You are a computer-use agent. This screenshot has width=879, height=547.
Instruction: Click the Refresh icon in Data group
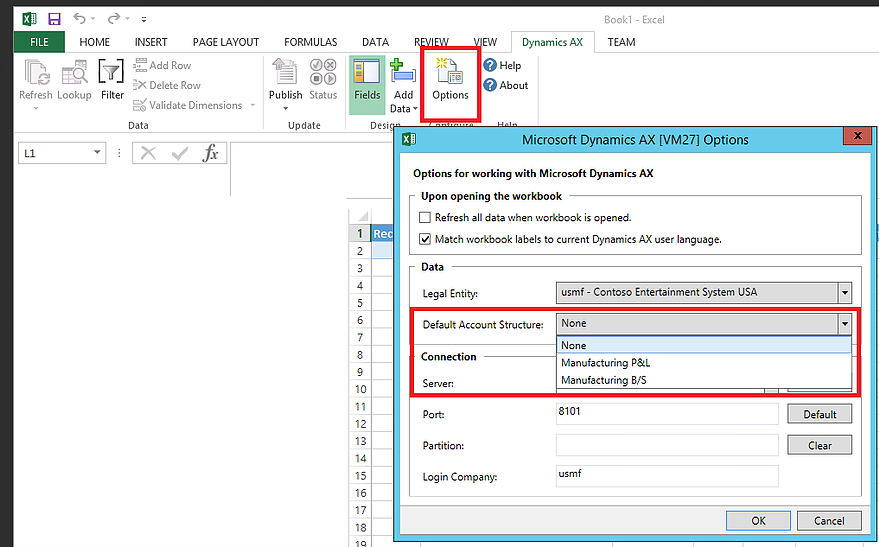coord(36,73)
